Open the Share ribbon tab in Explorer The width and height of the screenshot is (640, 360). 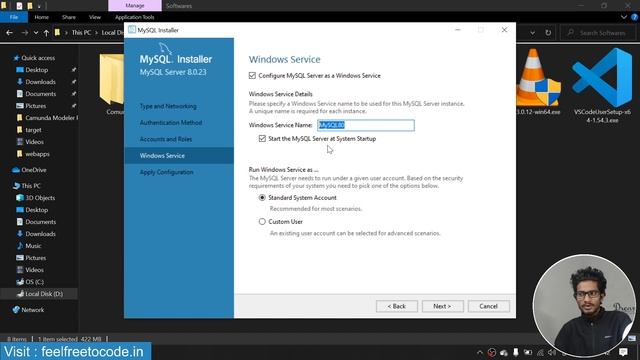pos(69,17)
